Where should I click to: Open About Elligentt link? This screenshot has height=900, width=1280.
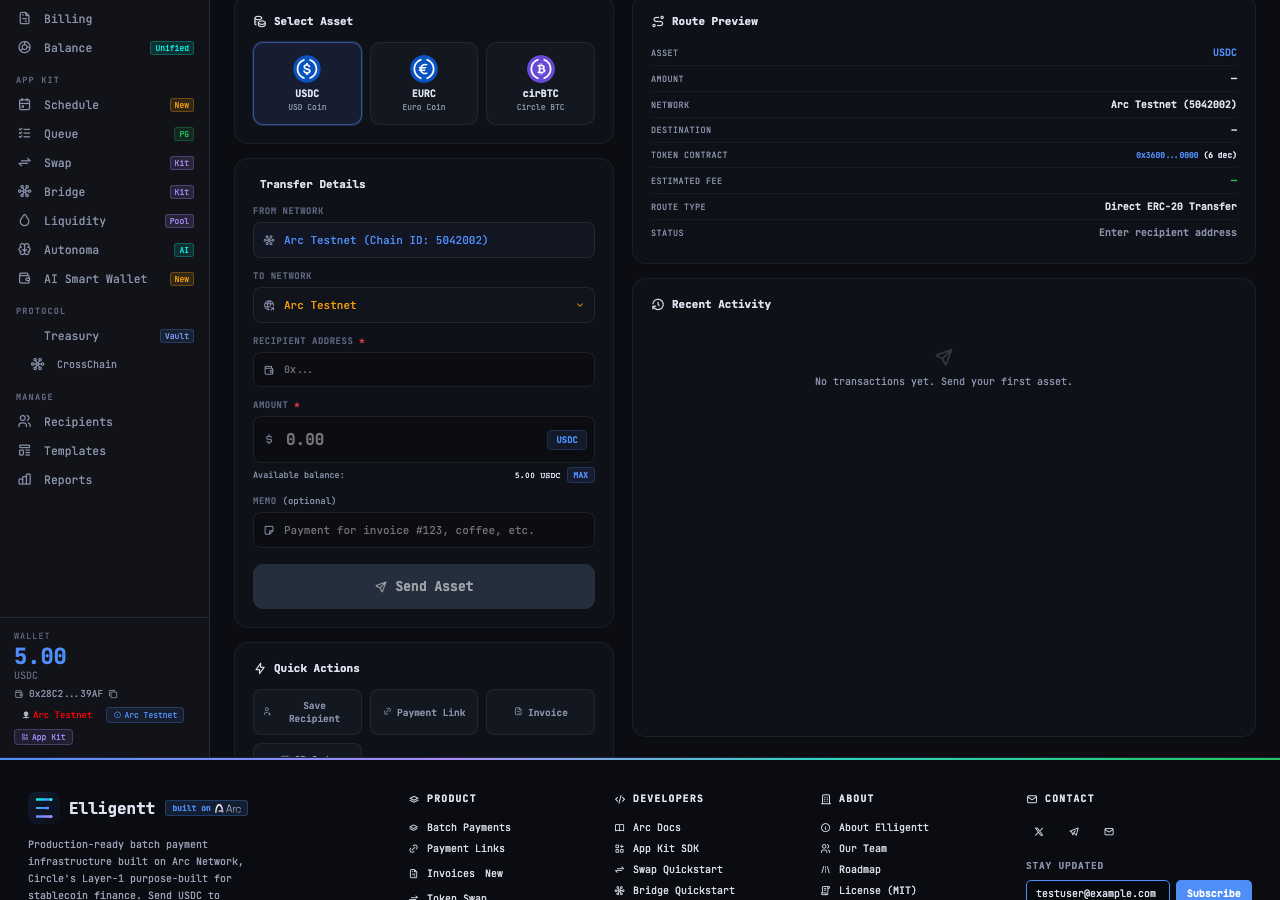[884, 827]
